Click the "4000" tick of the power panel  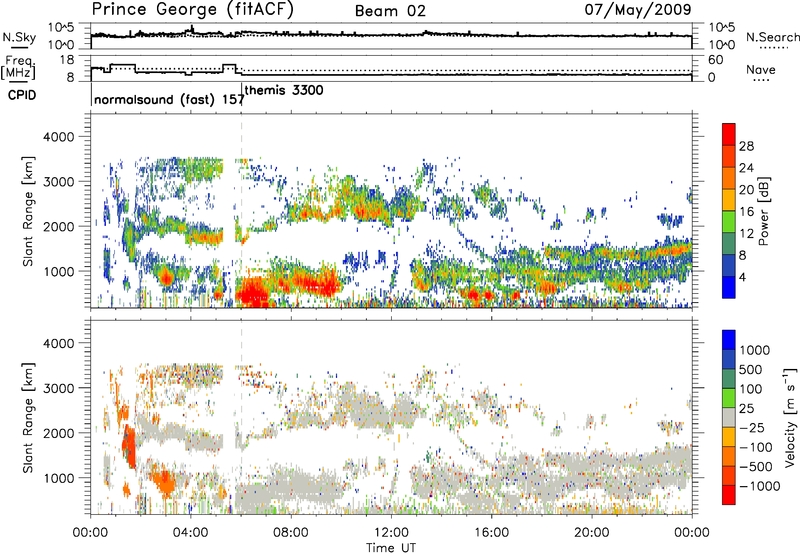[x=58, y=137]
